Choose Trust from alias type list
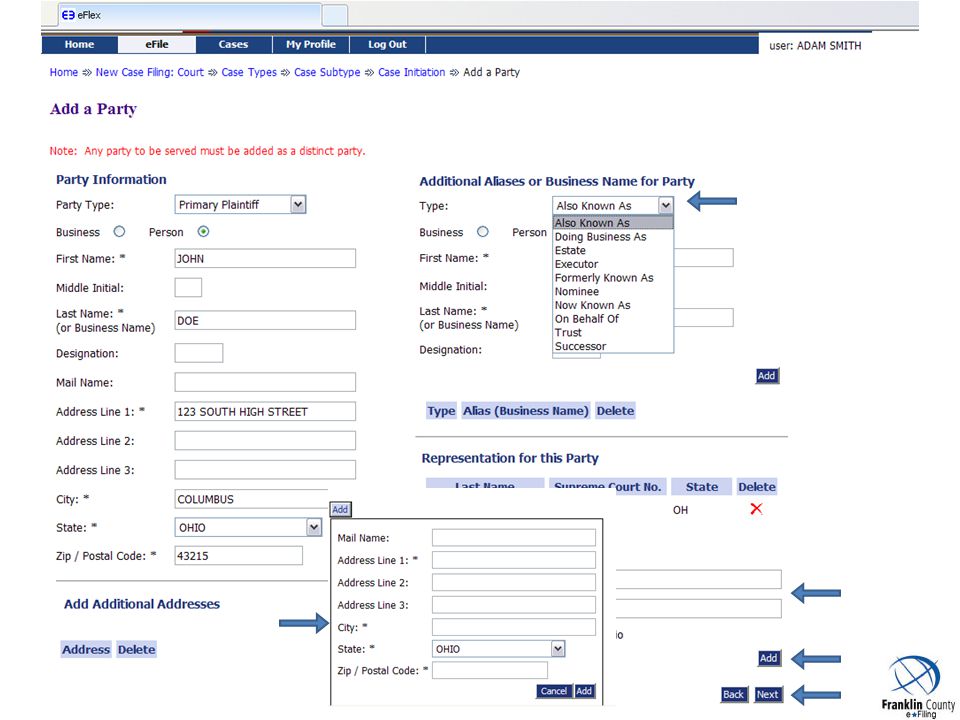960x720 pixels. click(613, 332)
